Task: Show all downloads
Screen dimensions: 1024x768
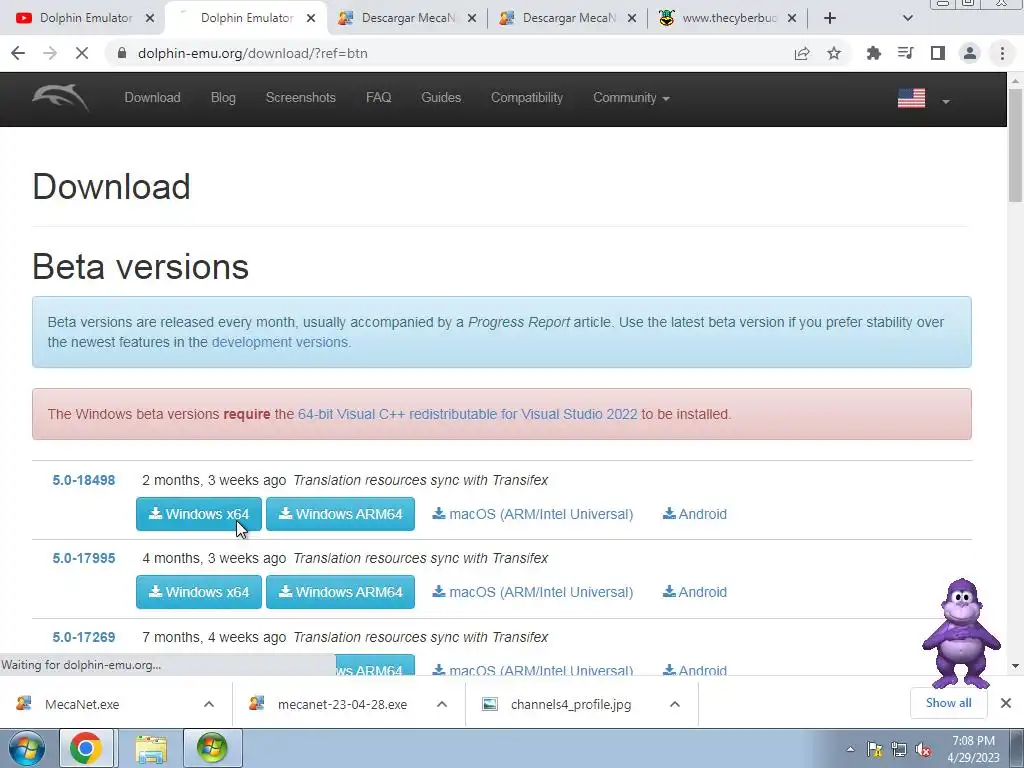Action: 948,703
